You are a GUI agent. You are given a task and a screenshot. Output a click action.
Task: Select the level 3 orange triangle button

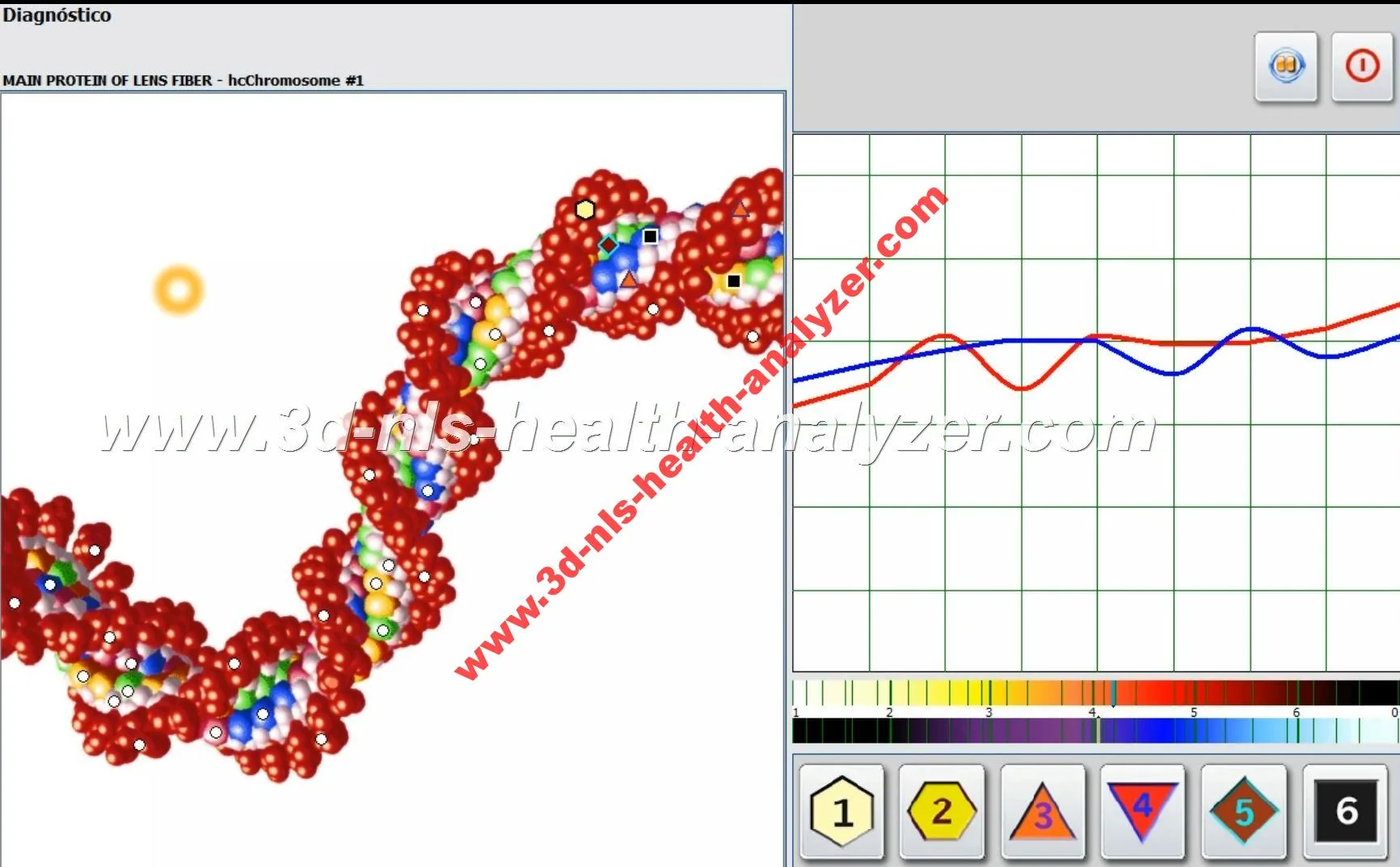pos(1043,810)
